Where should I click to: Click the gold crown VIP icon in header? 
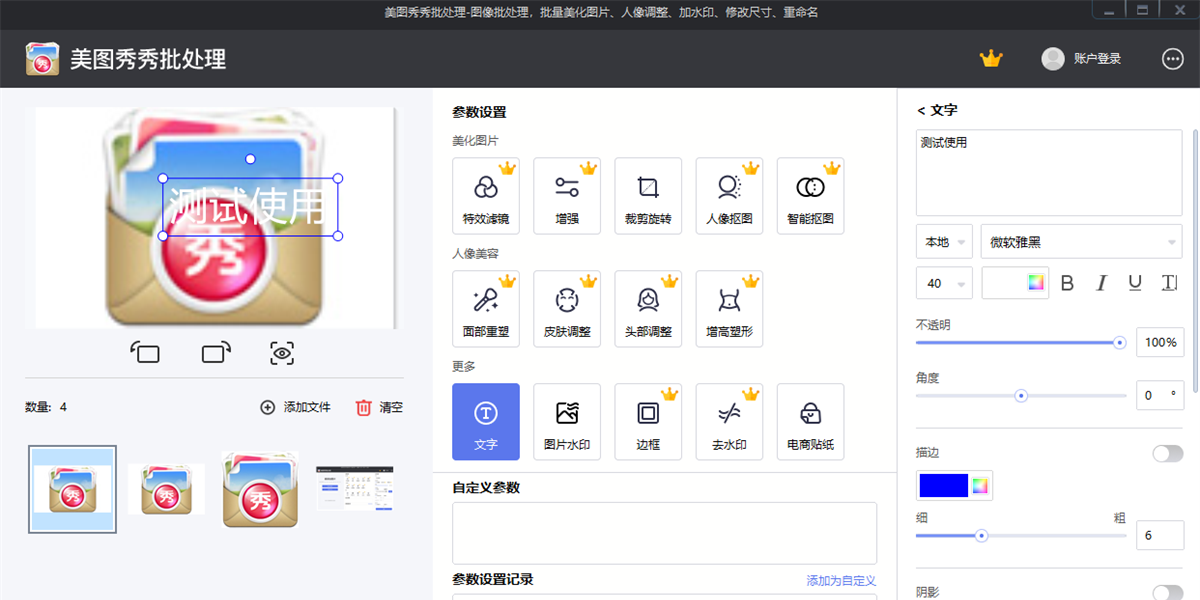click(991, 59)
